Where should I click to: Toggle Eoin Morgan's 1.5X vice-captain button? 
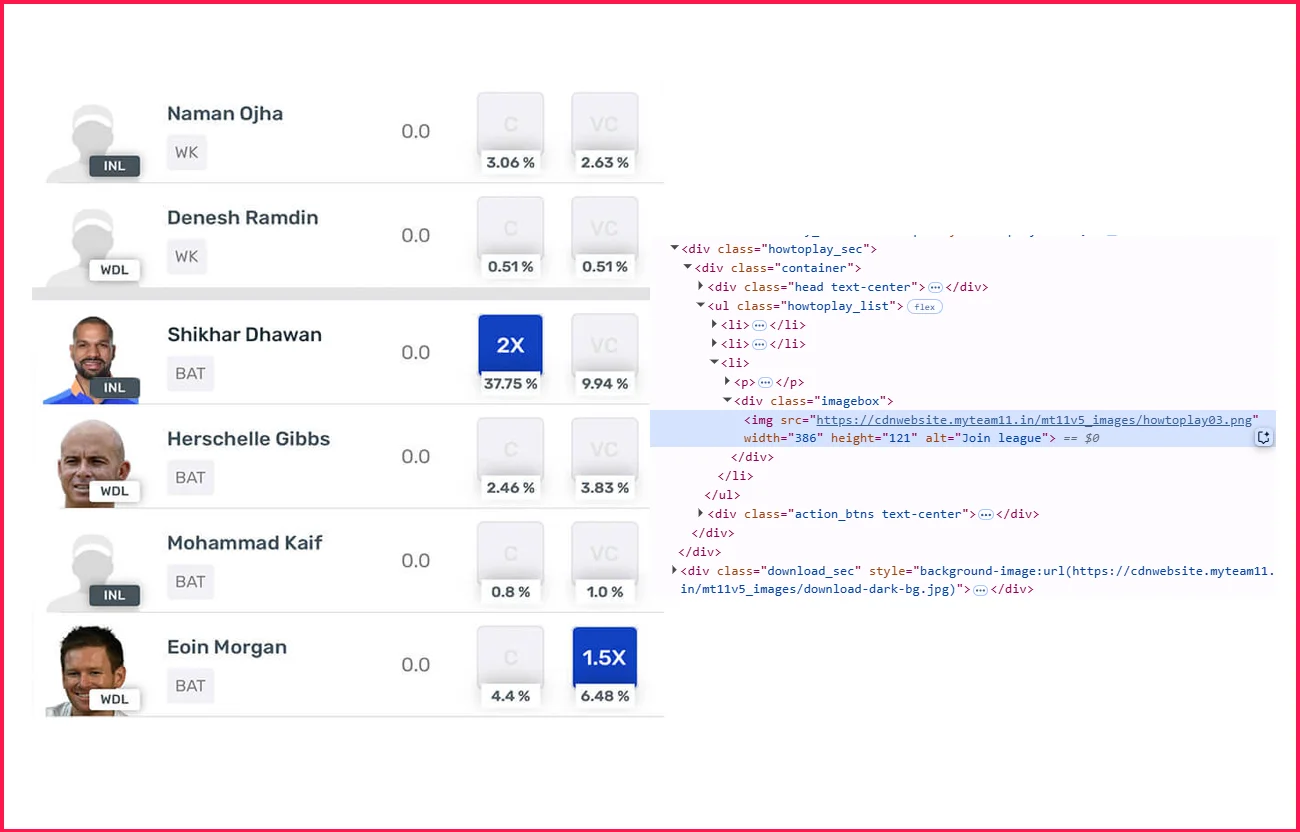coord(604,657)
